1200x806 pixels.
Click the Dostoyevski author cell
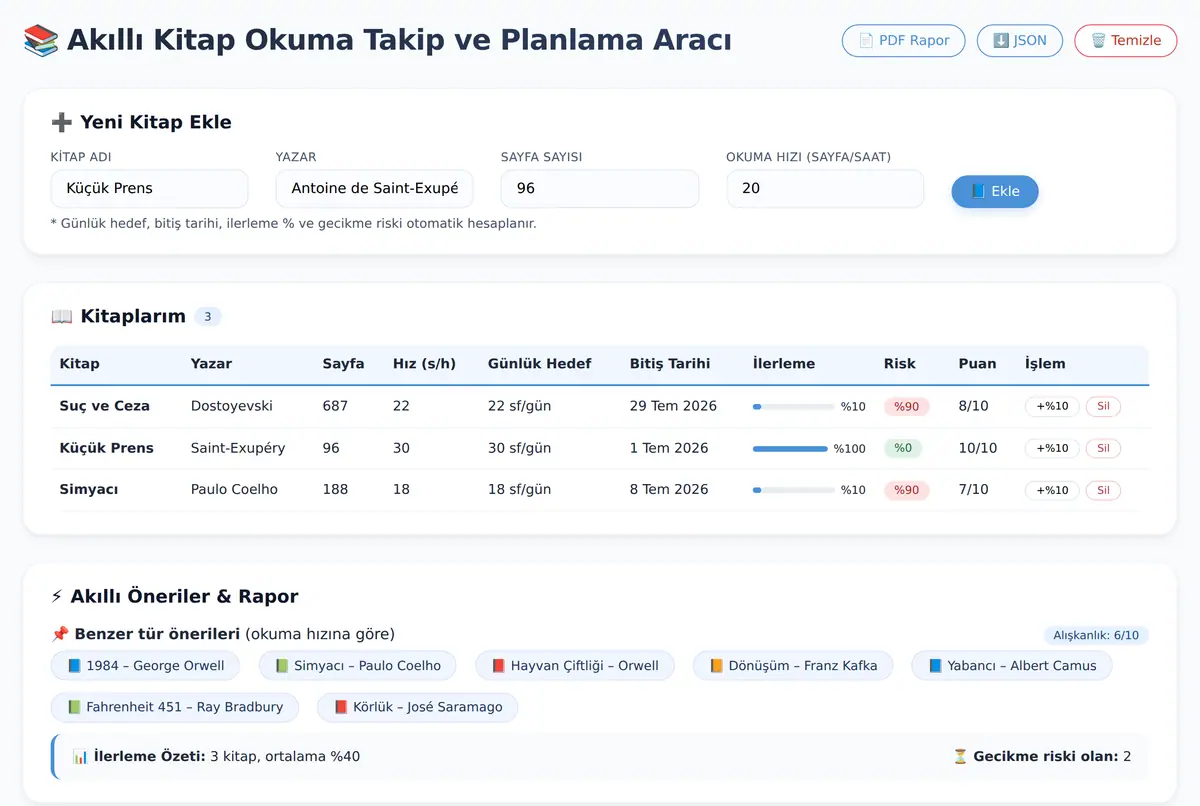(232, 407)
